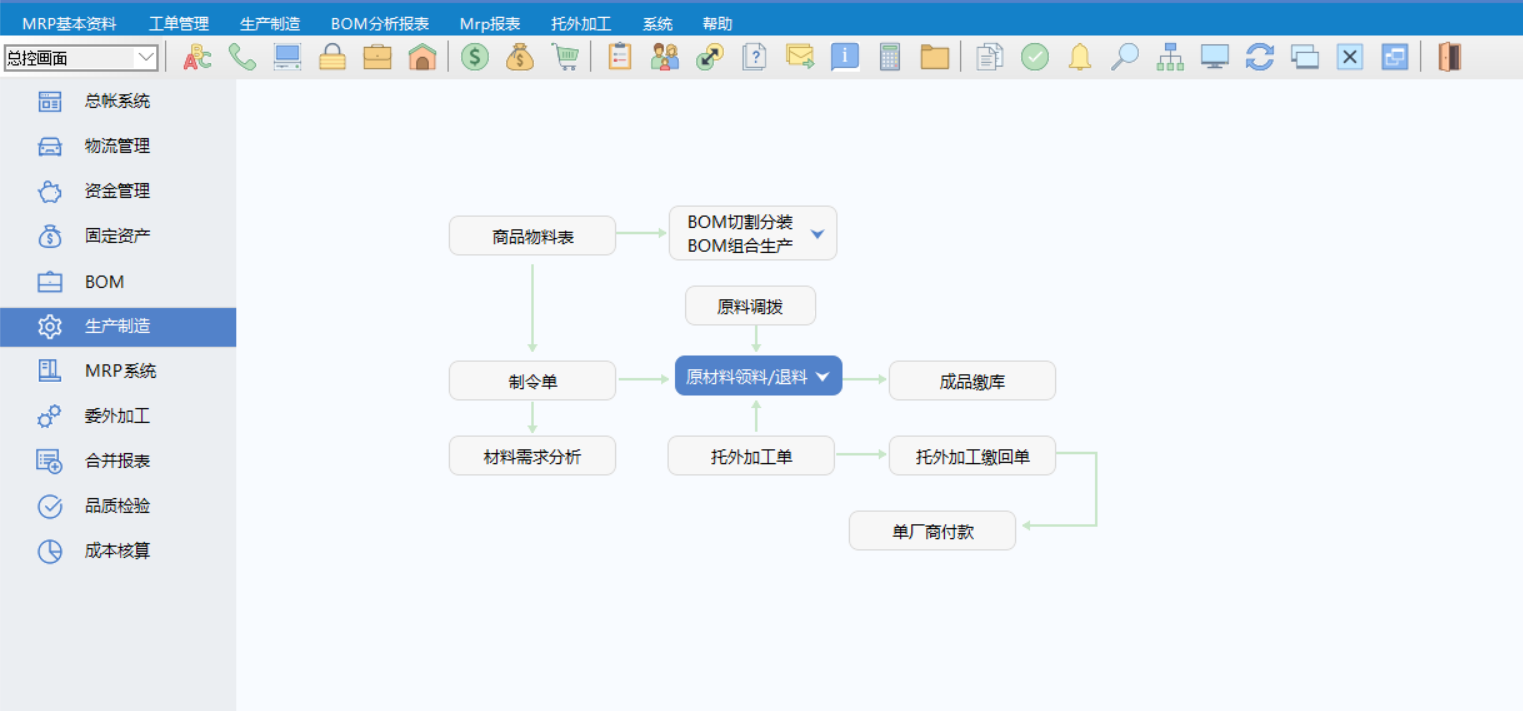The width and height of the screenshot is (1523, 711).
Task: Click the house toolbar icon
Action: (422, 58)
